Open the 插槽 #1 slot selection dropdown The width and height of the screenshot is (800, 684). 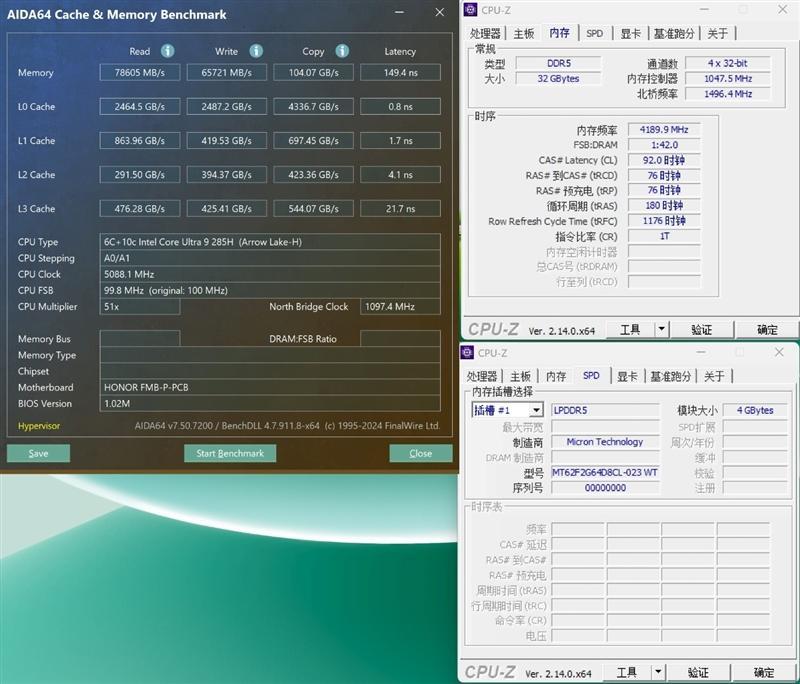pyautogui.click(x=536, y=410)
